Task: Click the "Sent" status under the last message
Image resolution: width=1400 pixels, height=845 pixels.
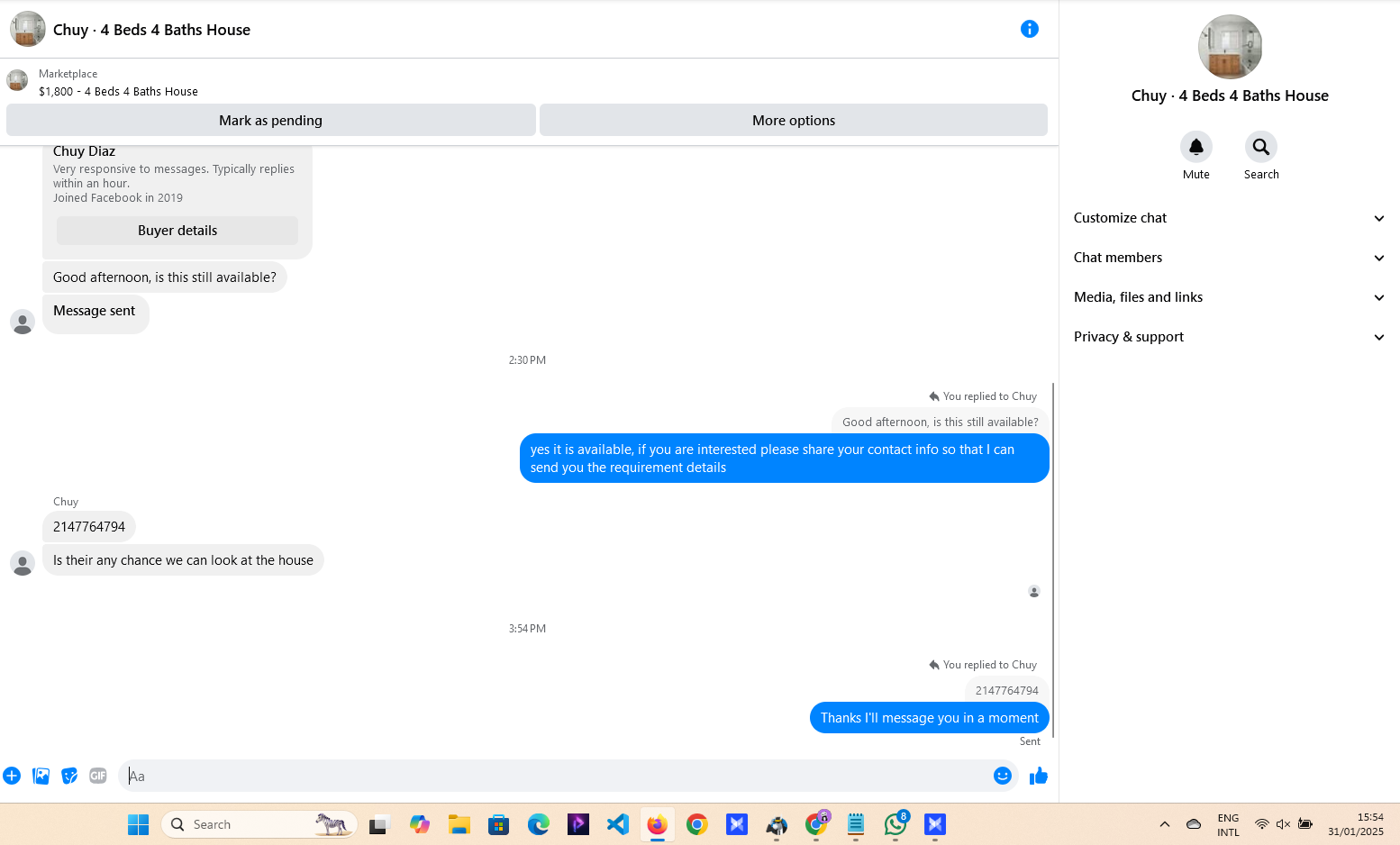Action: (x=1030, y=741)
